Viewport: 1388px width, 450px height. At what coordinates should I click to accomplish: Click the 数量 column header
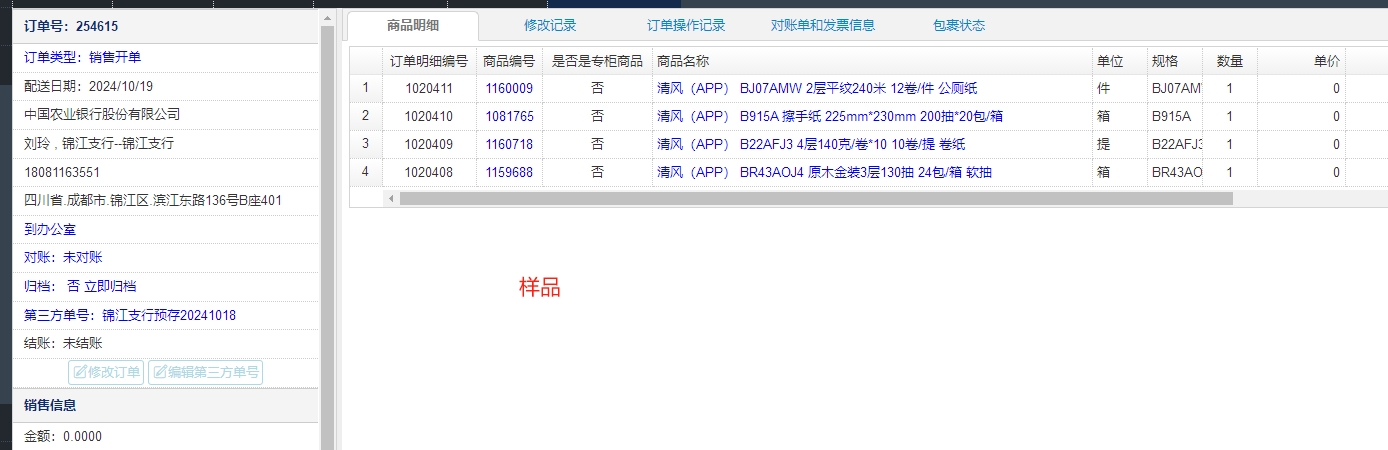click(1229, 61)
